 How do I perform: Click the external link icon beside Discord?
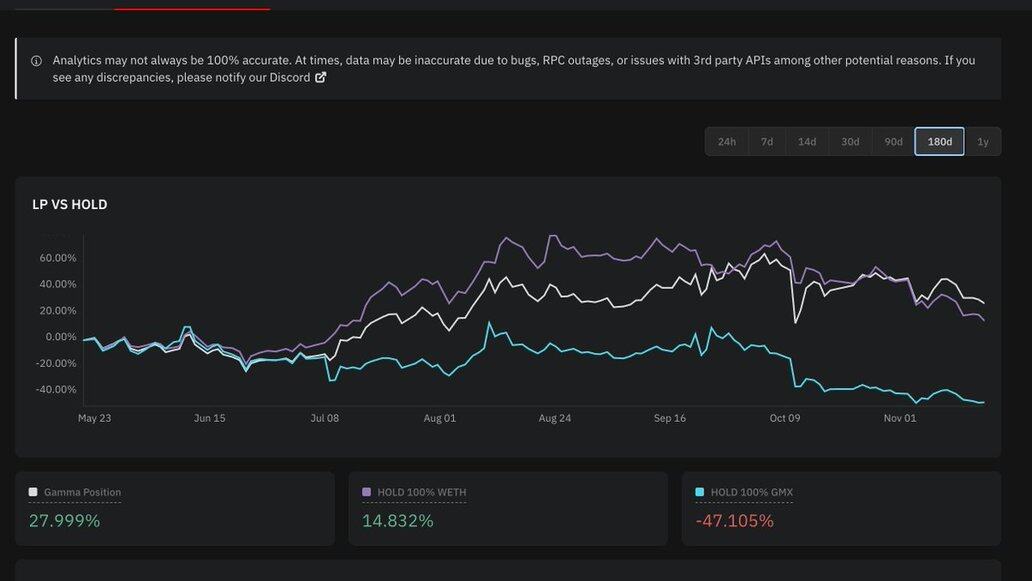pos(320,78)
